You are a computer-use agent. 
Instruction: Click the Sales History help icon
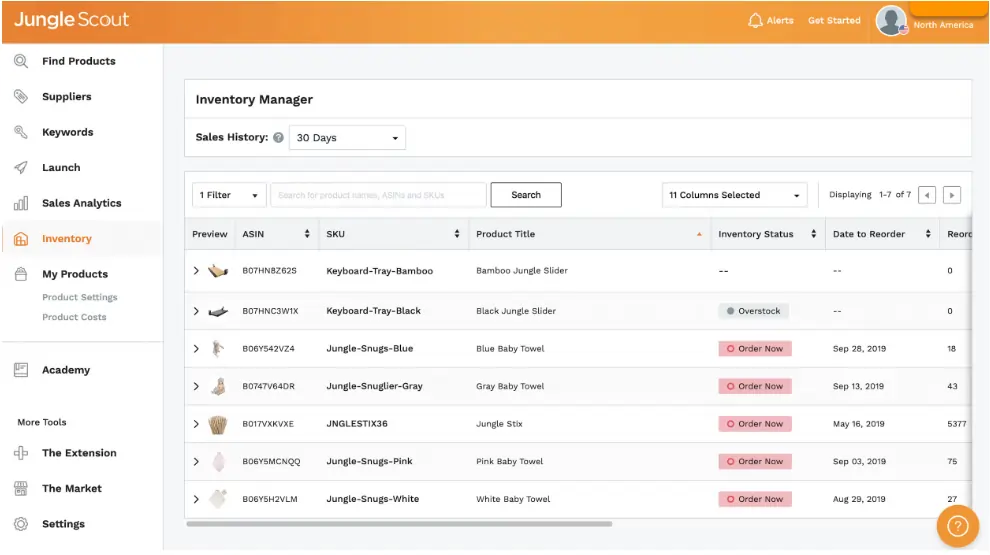[x=278, y=138]
